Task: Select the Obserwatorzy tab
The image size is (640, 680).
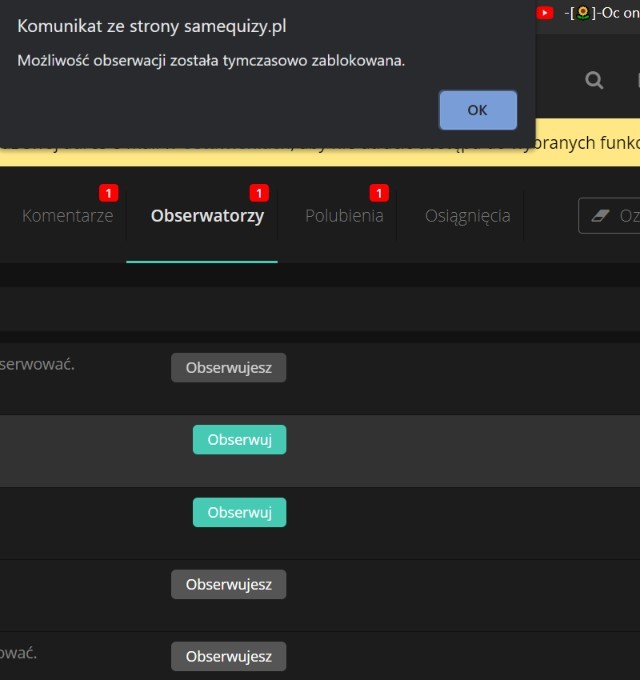Action: 207,216
